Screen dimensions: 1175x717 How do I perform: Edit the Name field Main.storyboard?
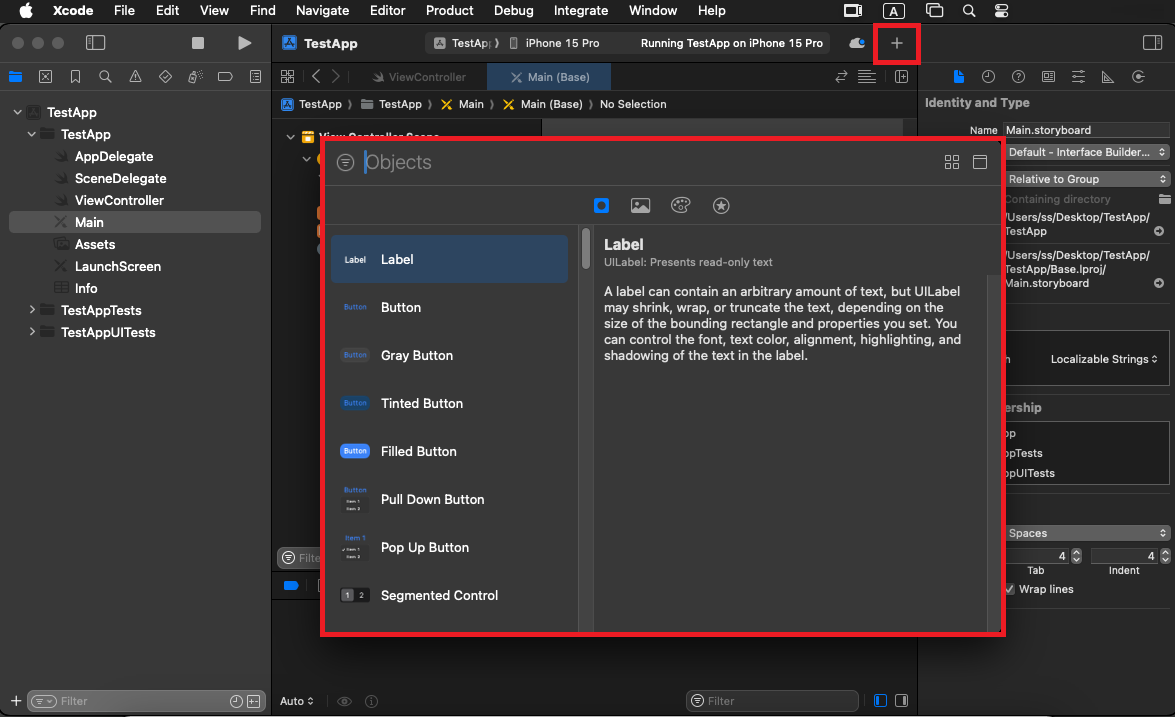(1086, 130)
